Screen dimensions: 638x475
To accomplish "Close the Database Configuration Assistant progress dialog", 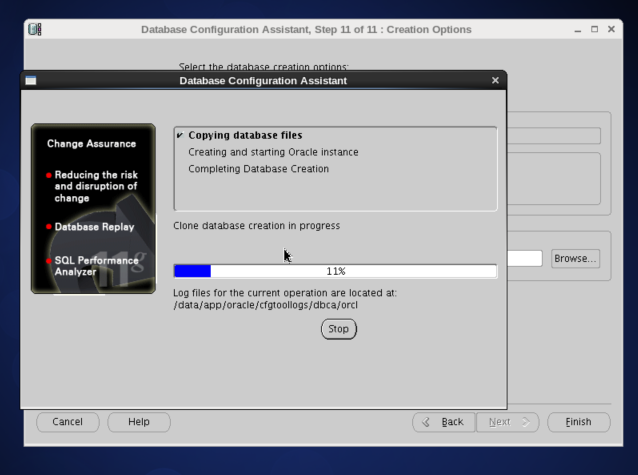I will point(495,80).
